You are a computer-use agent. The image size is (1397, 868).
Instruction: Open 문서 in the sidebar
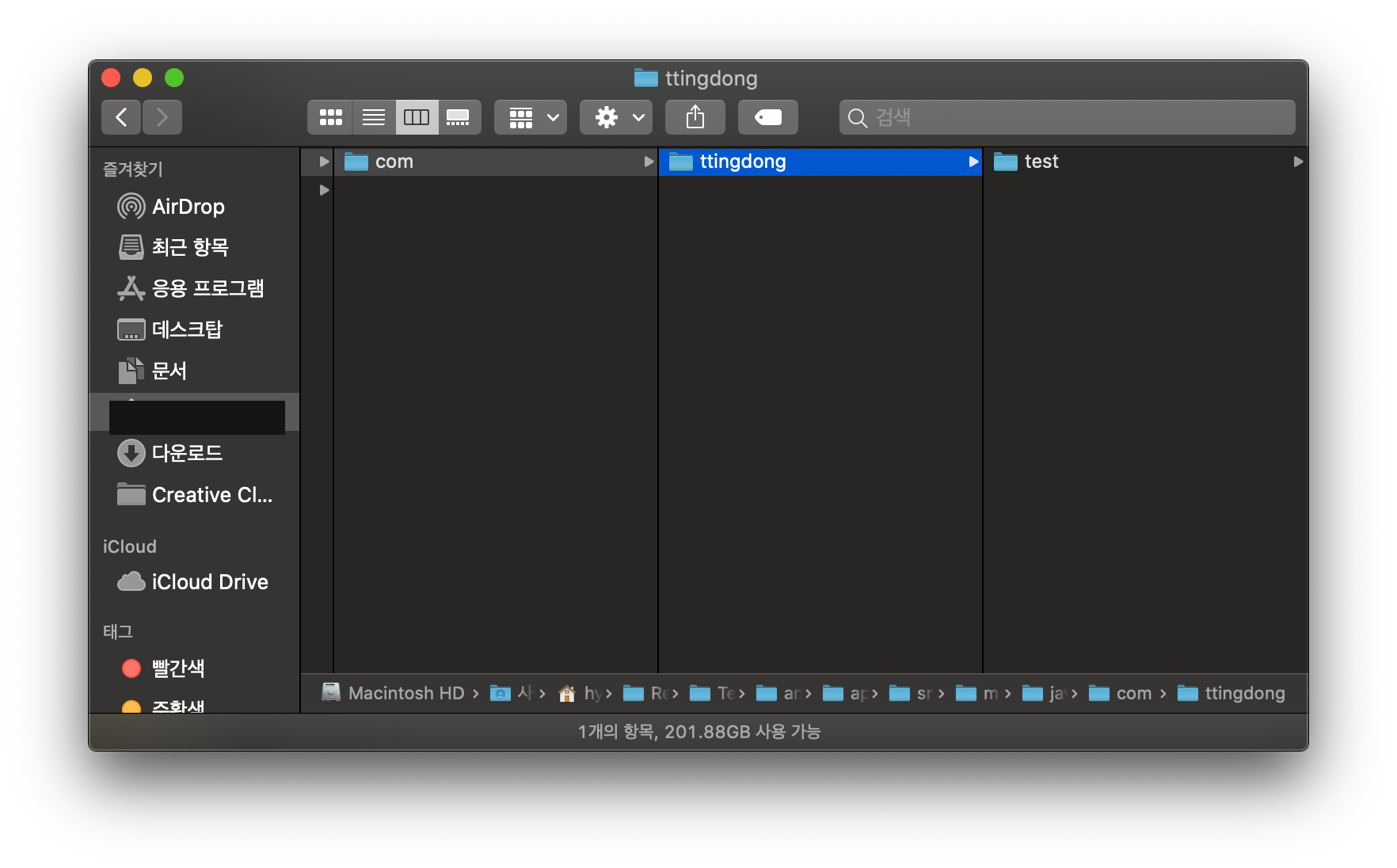click(x=194, y=371)
